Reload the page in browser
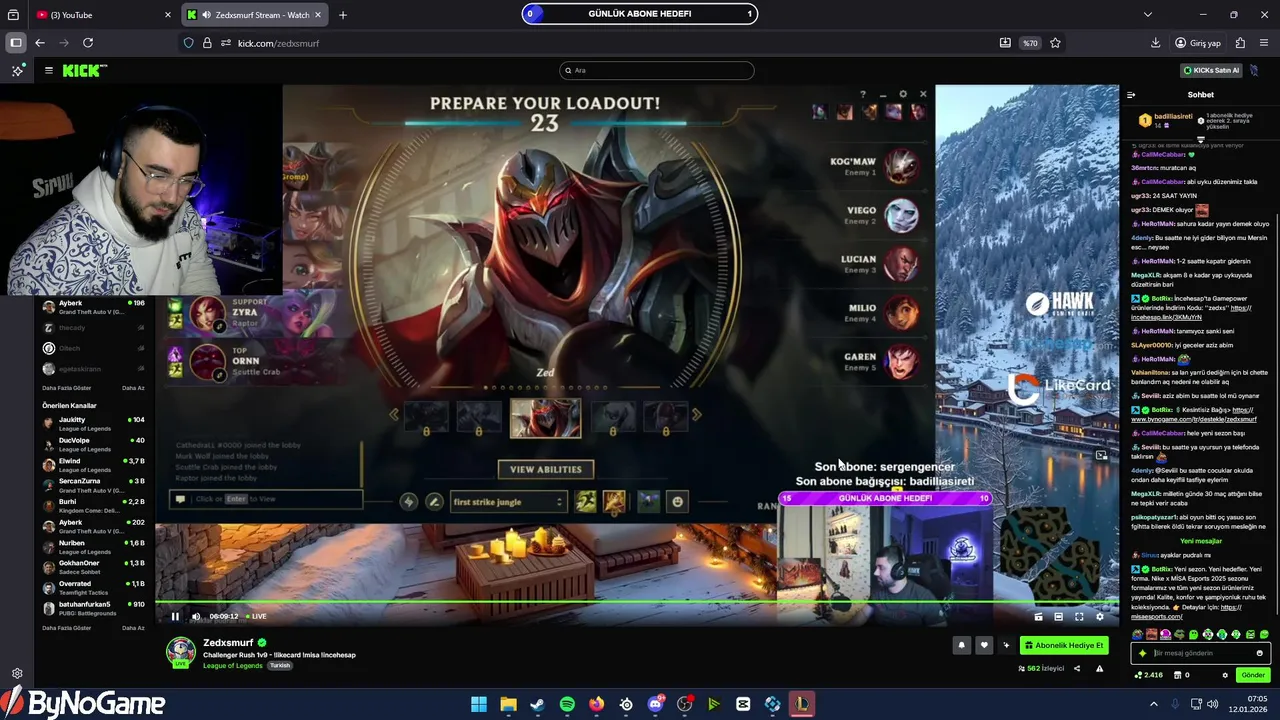 88,43
